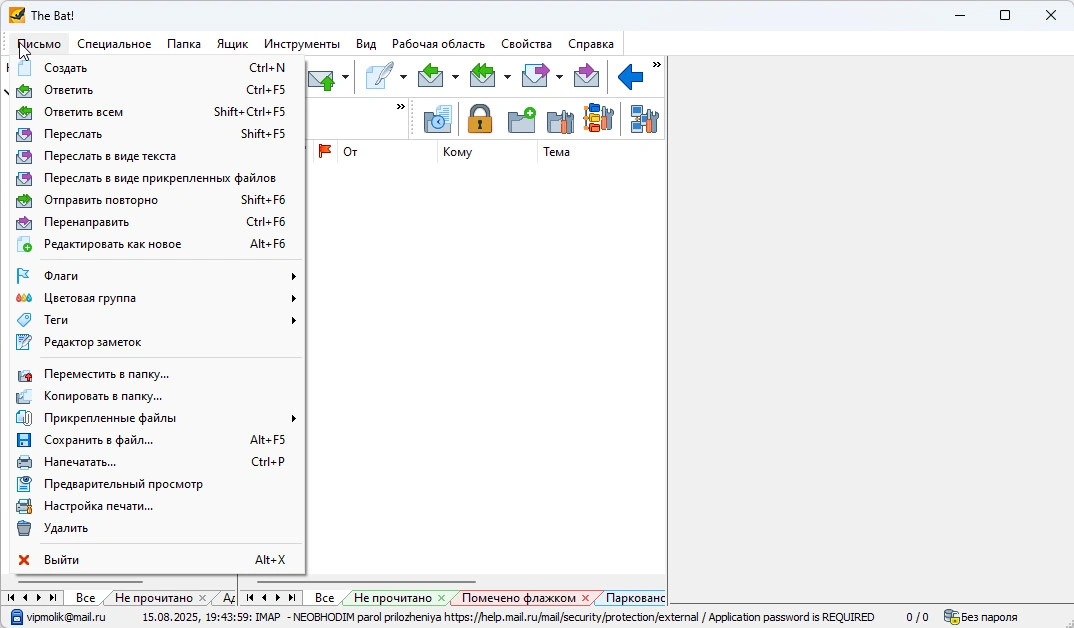Click the quill new message toolbar icon

(x=379, y=76)
